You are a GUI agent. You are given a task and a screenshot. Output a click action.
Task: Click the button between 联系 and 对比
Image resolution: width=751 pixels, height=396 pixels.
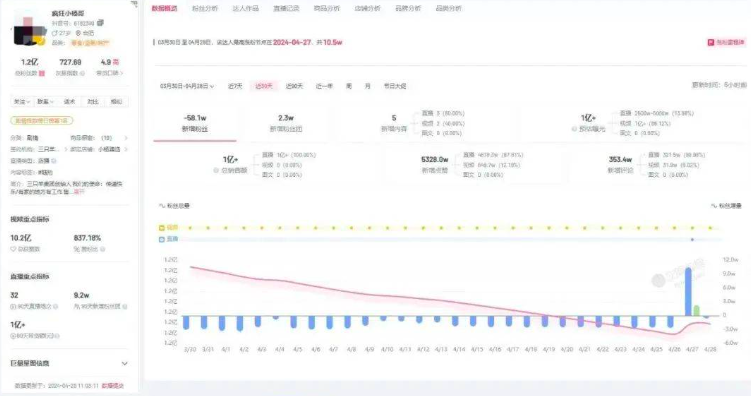pos(69,102)
